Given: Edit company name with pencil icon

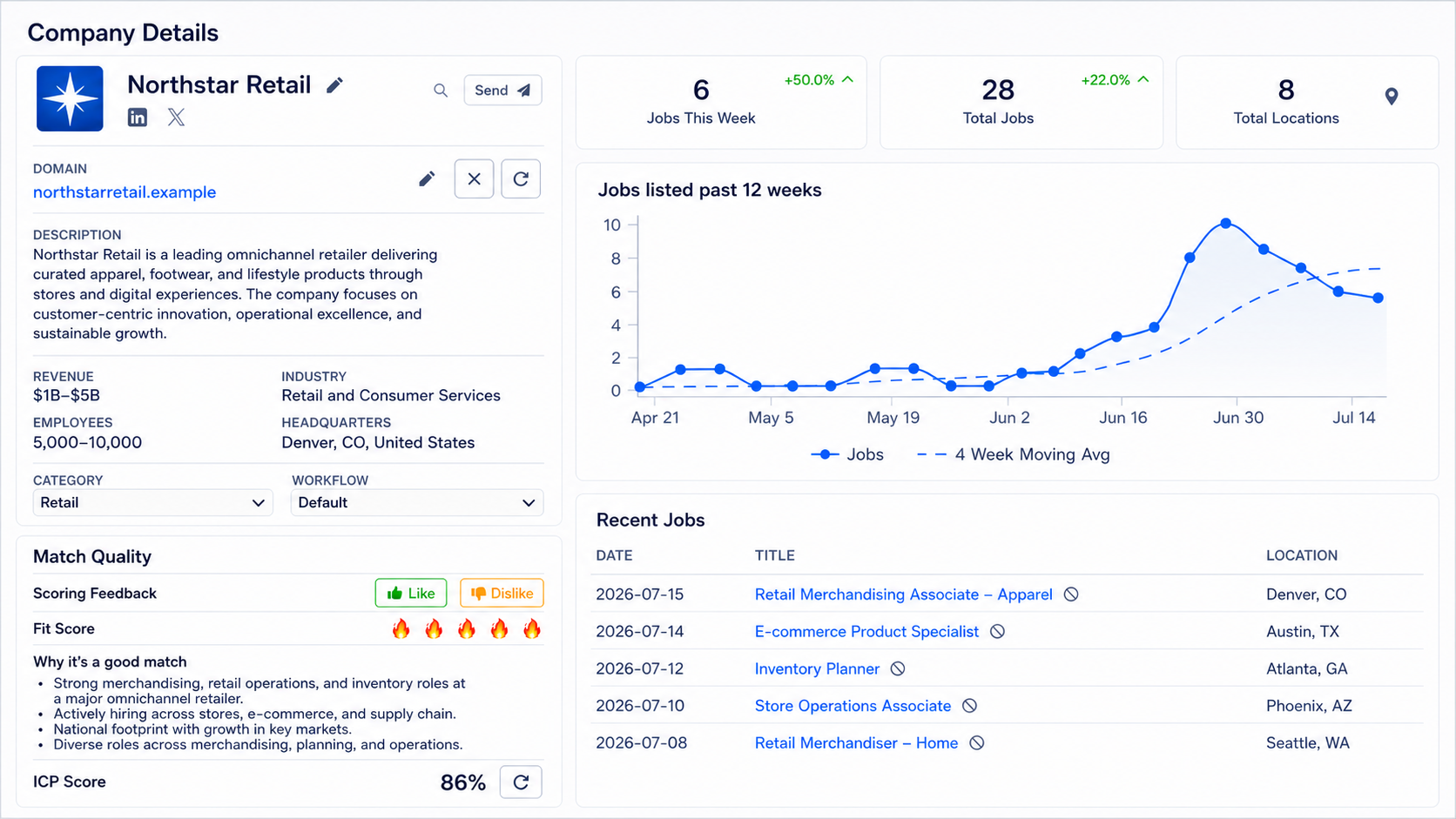Looking at the screenshot, I should point(334,85).
